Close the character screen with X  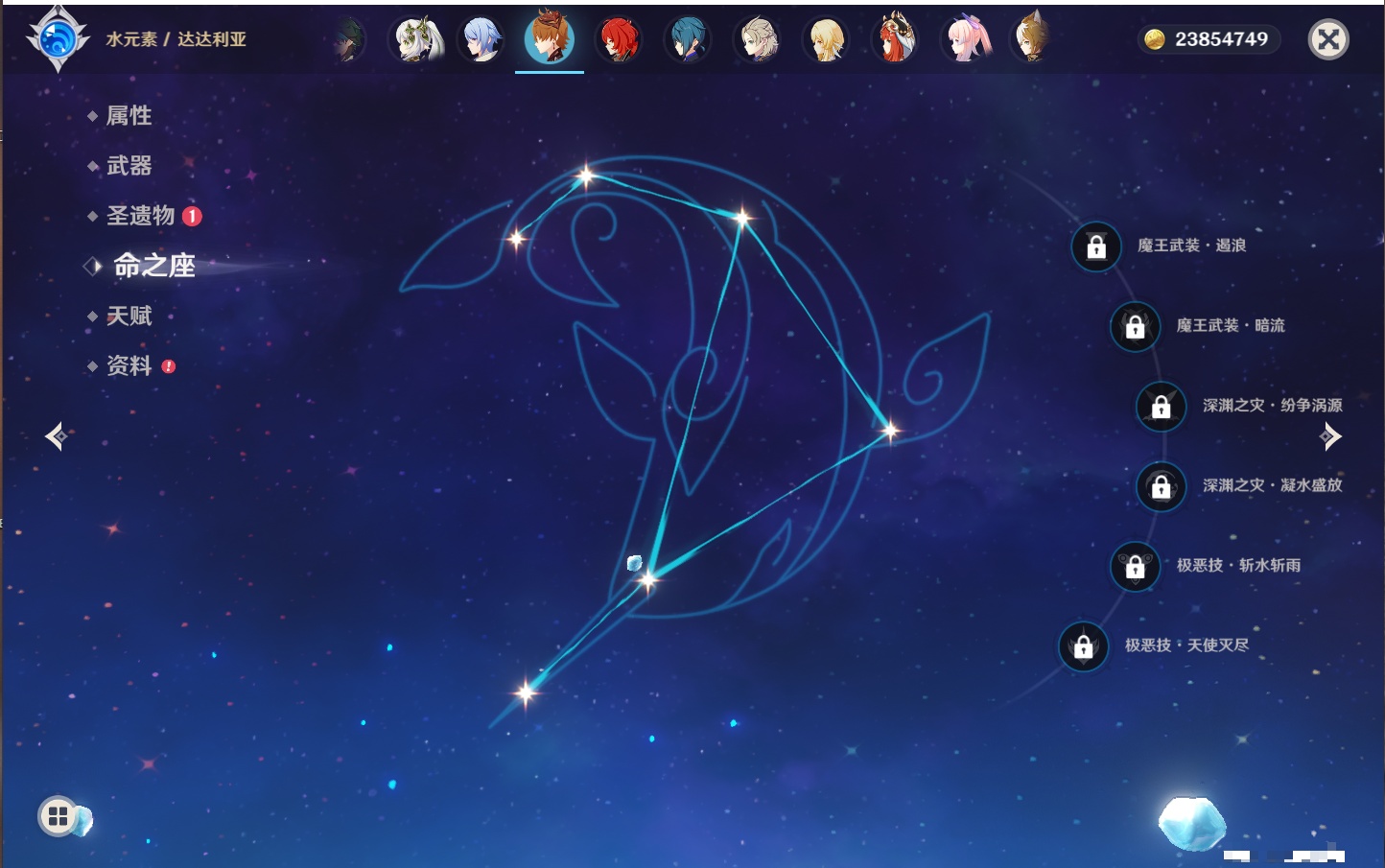coord(1328,39)
